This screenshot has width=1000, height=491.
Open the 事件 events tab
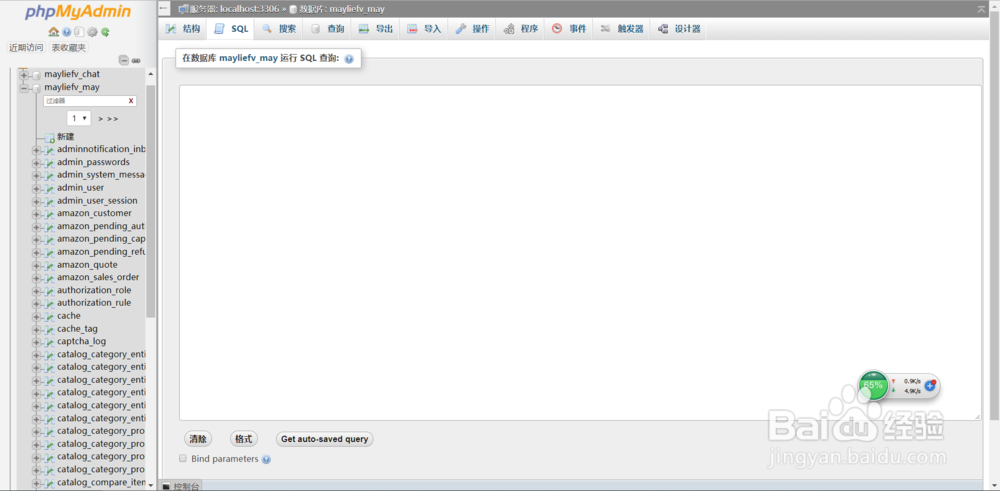click(569, 29)
